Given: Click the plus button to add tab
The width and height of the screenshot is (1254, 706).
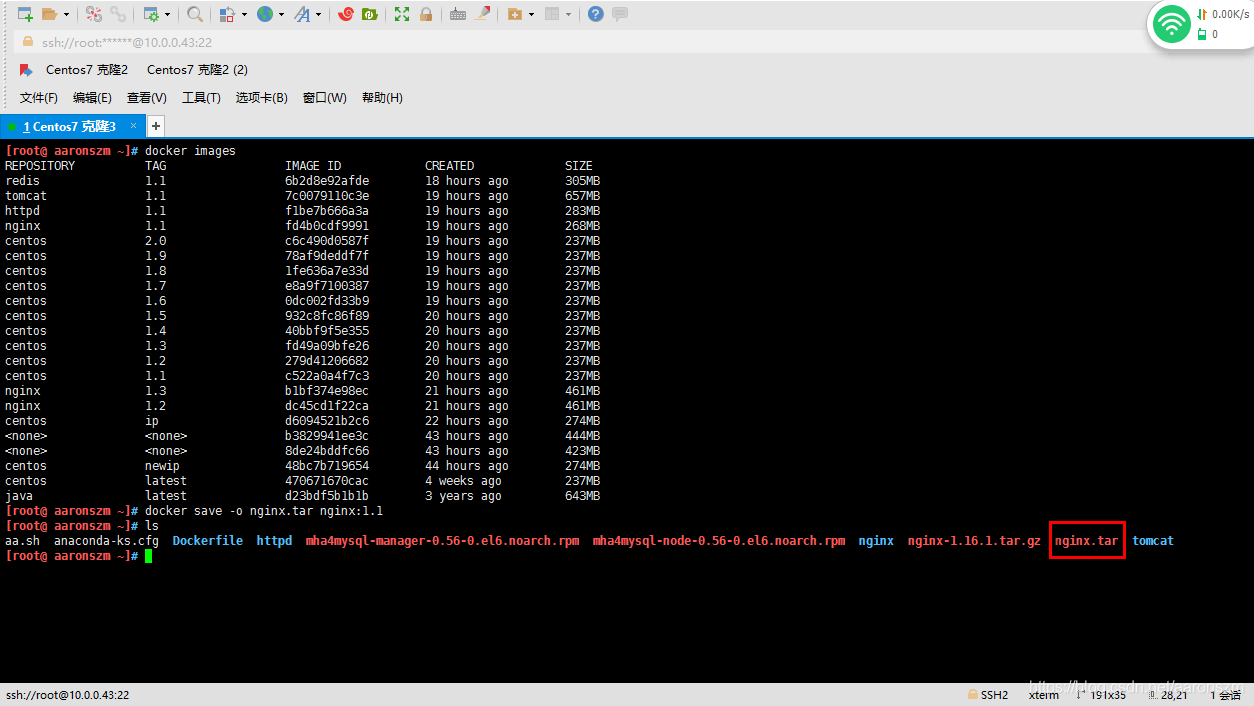Looking at the screenshot, I should pyautogui.click(x=155, y=126).
